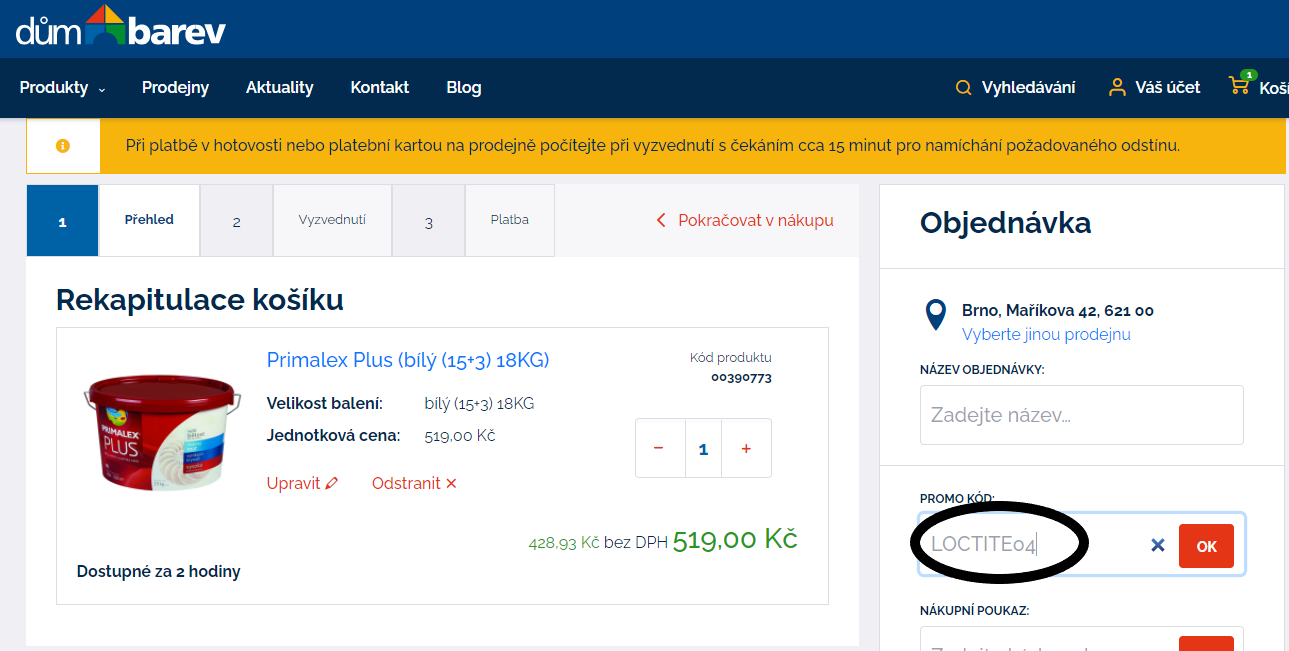This screenshot has width=1289, height=651.
Task: Click the yellow info notice icon
Action: tap(63, 146)
